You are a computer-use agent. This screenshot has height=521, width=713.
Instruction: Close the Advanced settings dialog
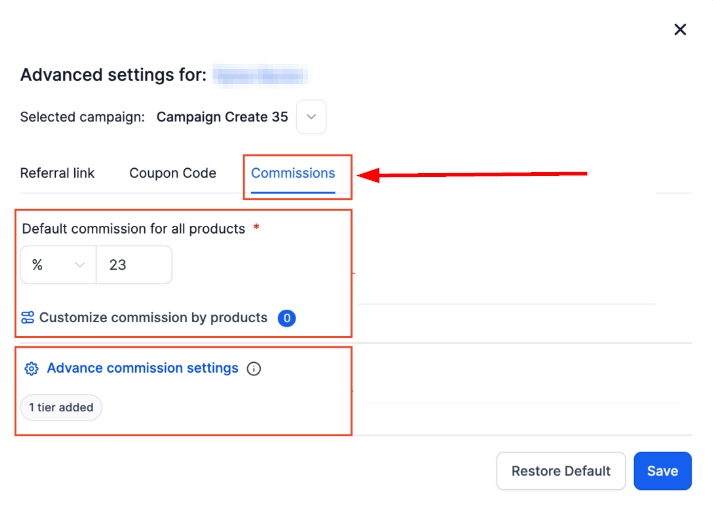coord(680,29)
